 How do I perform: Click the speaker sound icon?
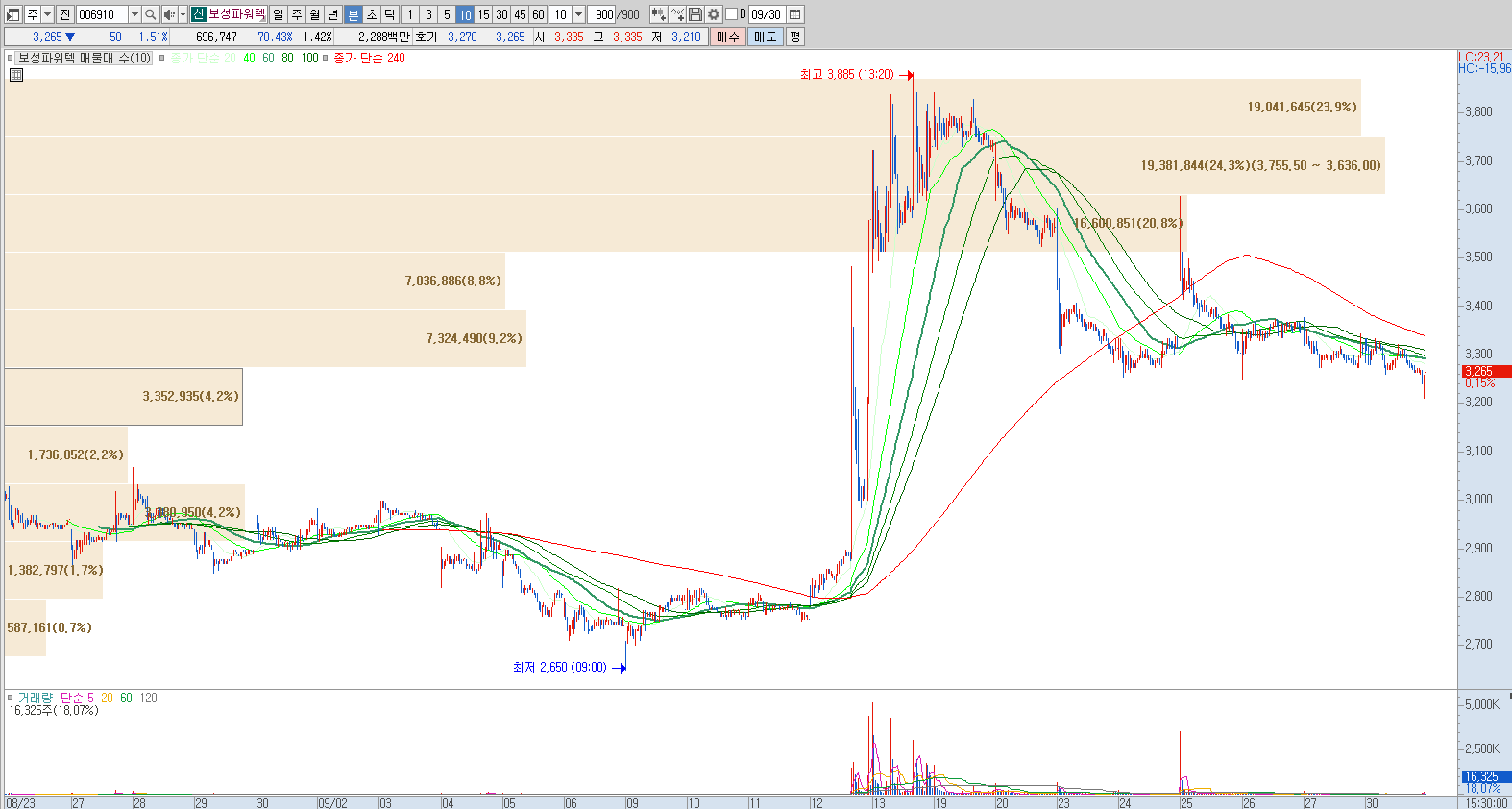click(169, 14)
